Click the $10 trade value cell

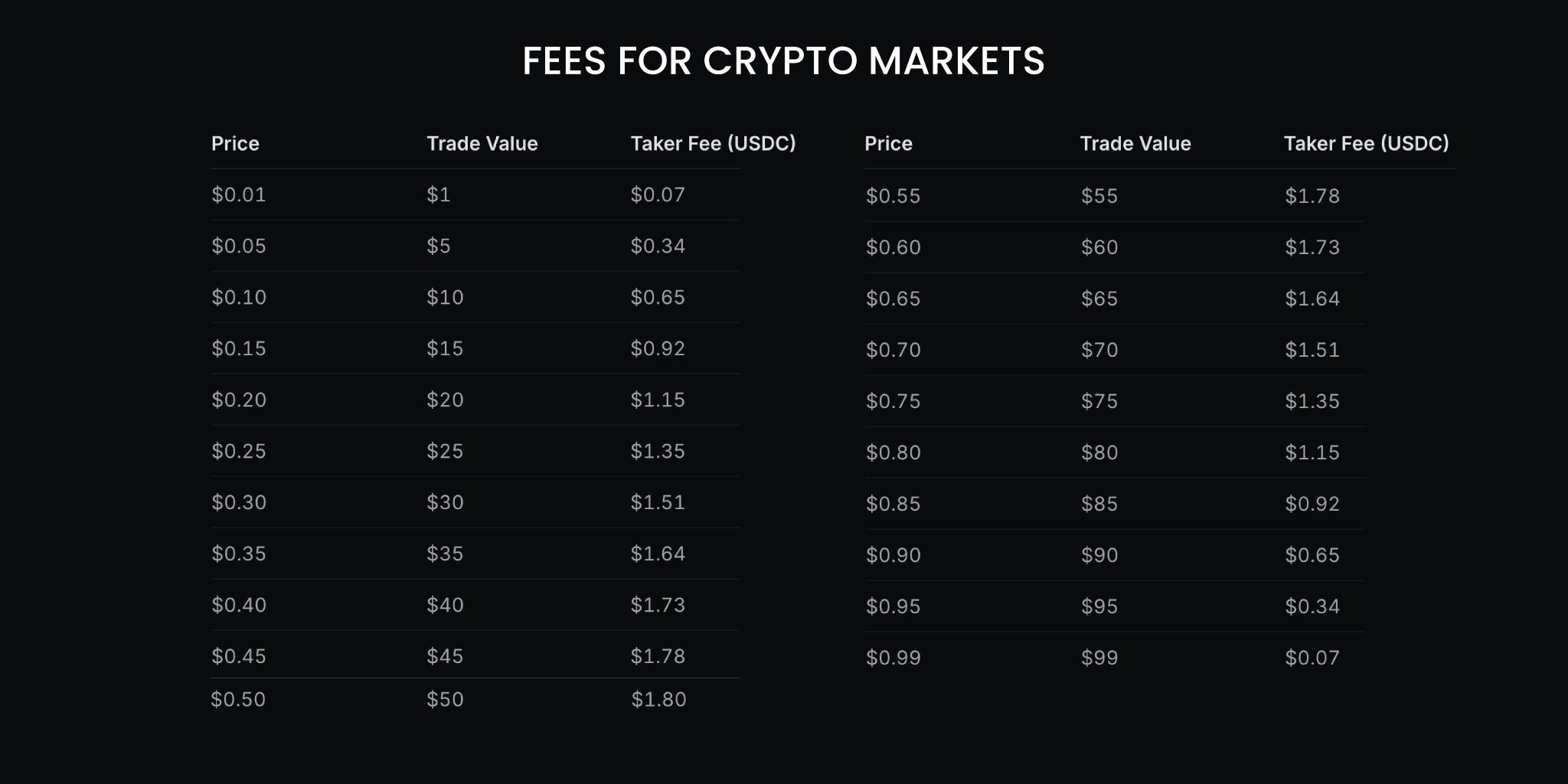pyautogui.click(x=445, y=297)
